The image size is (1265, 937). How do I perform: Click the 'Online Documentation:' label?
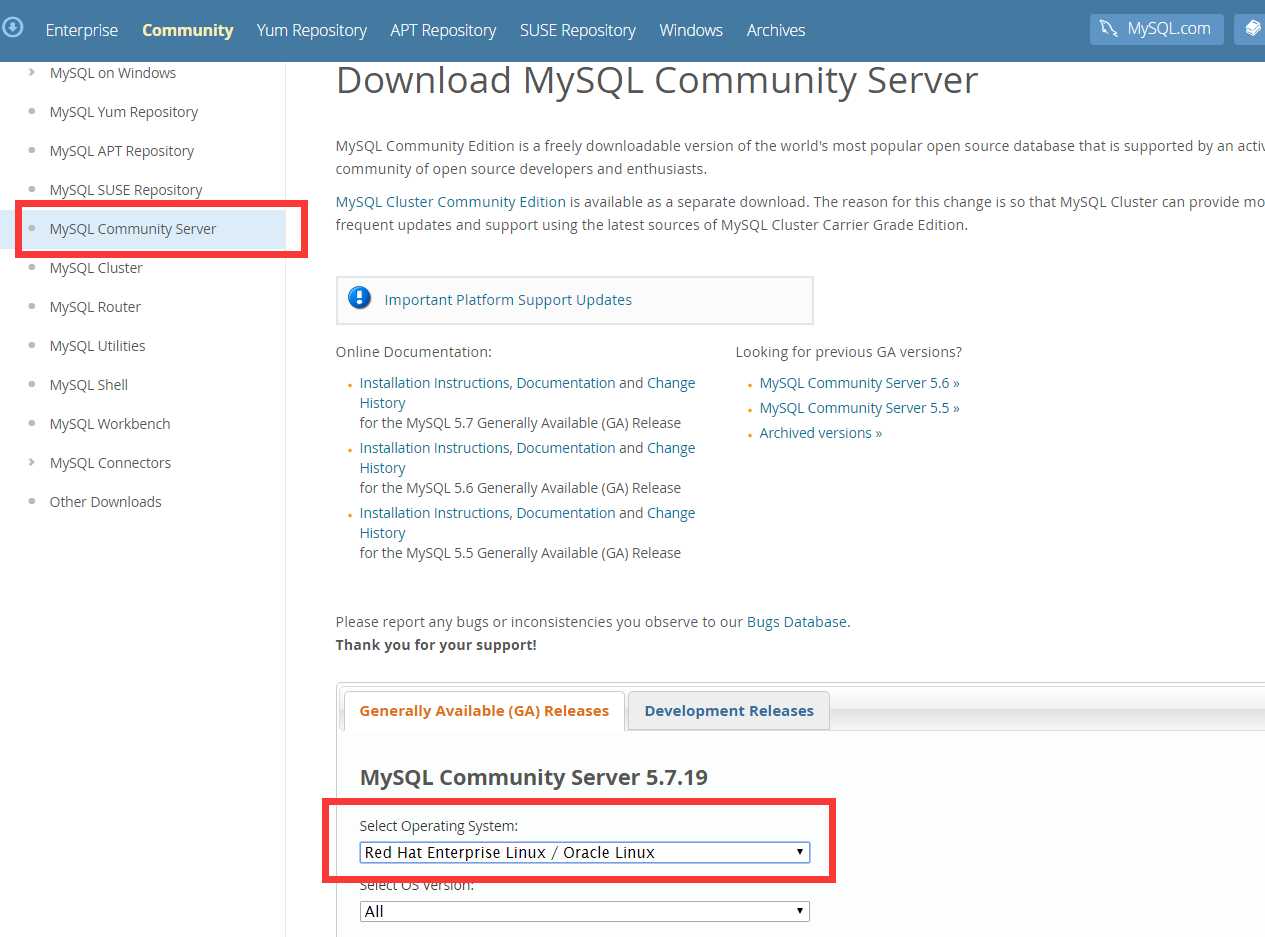[x=414, y=352]
